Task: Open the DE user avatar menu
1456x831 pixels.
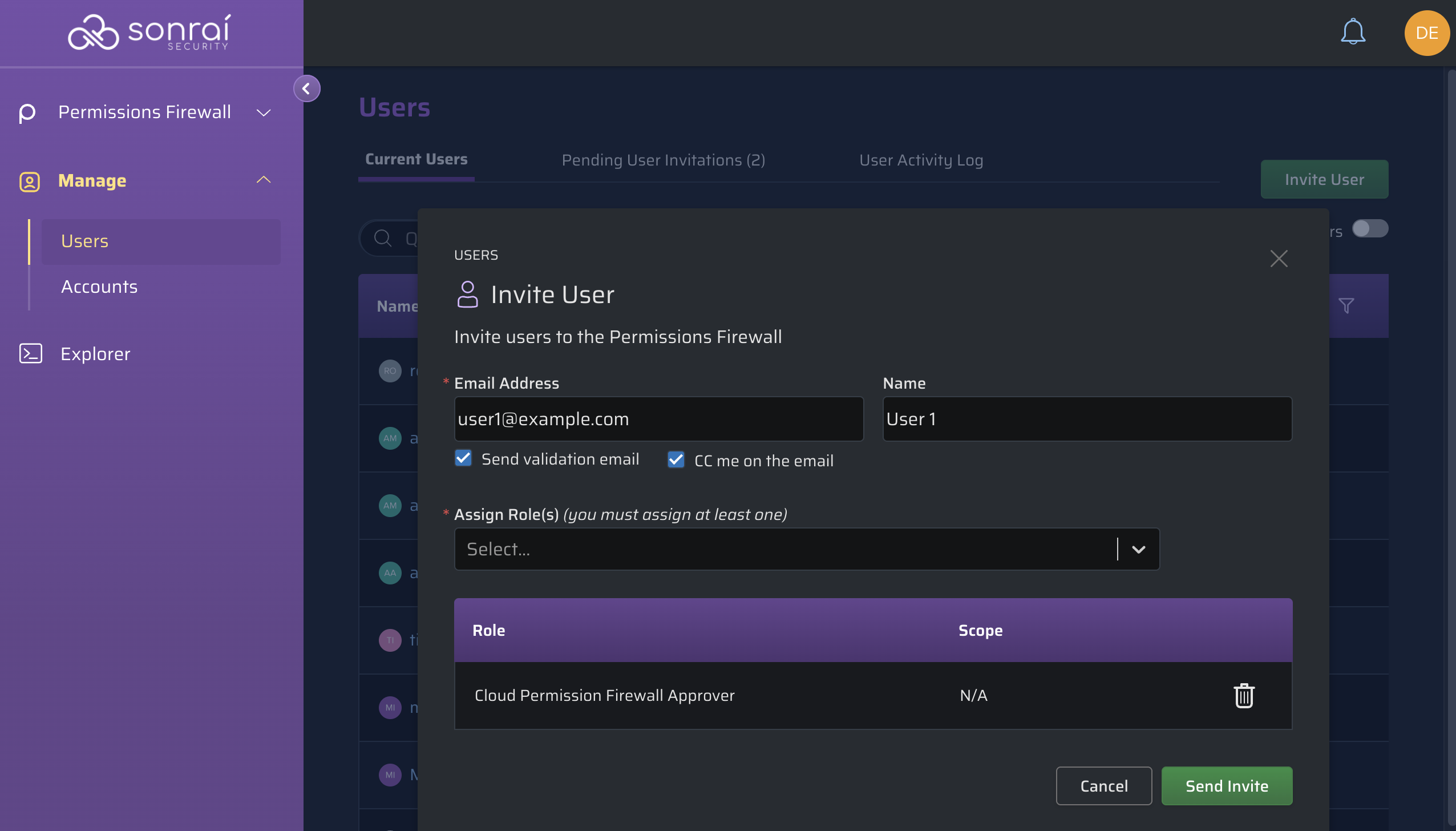Action: coord(1427,33)
